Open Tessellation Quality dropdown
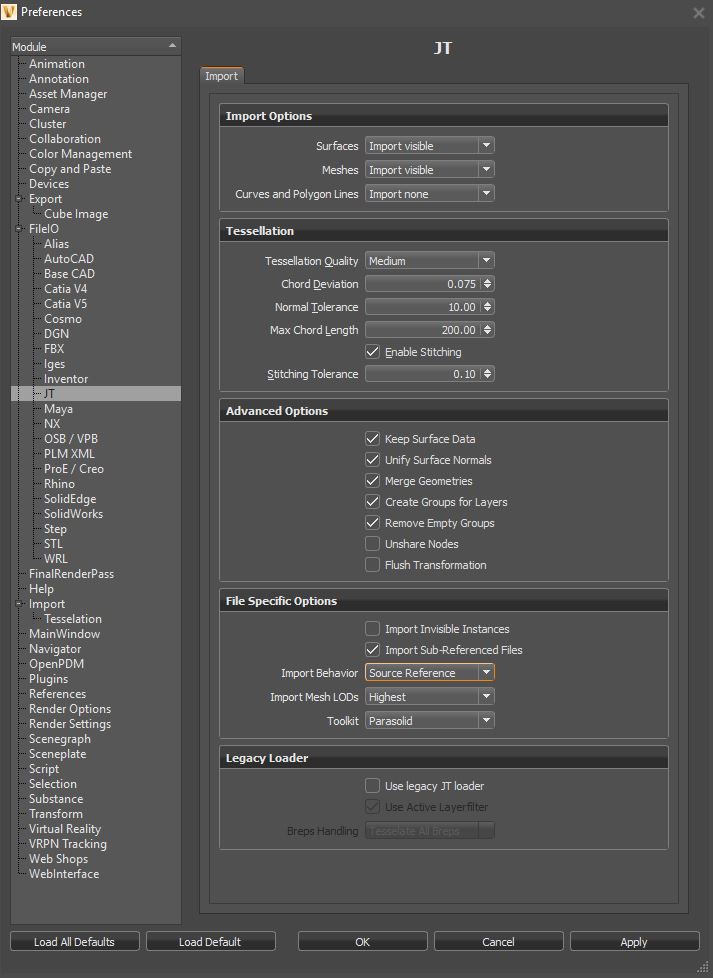Image resolution: width=713 pixels, height=978 pixels. (x=430, y=261)
